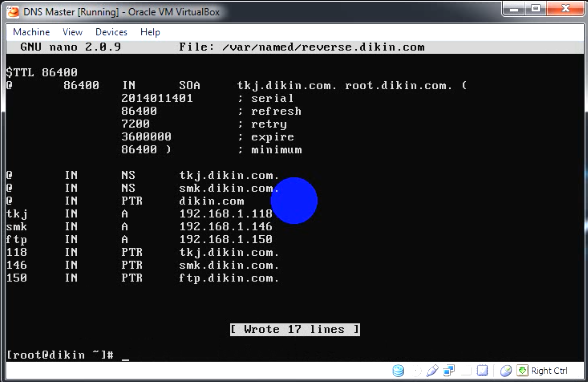This screenshot has height=382, width=588.
Task: Minimize the DNS Master VM window
Action: tap(514, 9)
